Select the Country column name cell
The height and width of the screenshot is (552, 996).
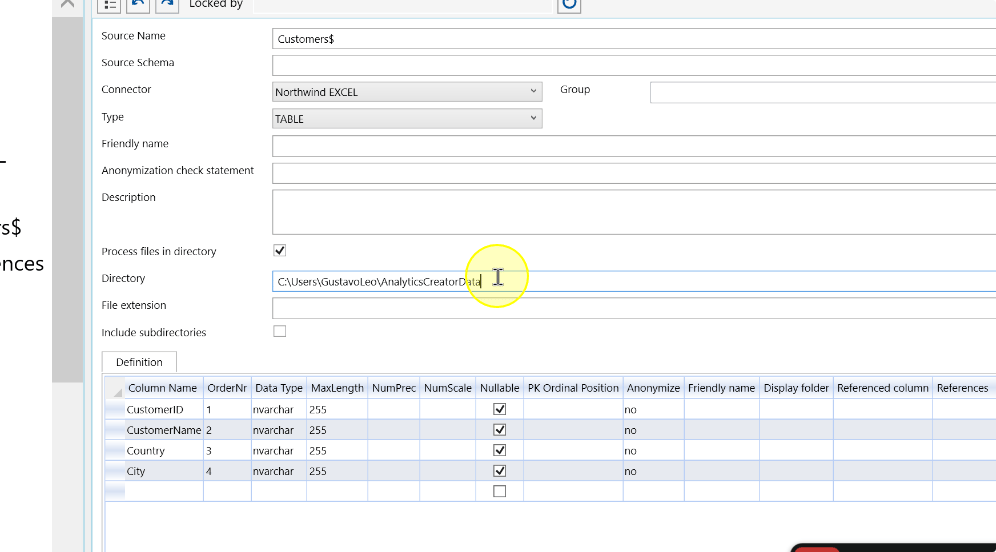coord(164,450)
